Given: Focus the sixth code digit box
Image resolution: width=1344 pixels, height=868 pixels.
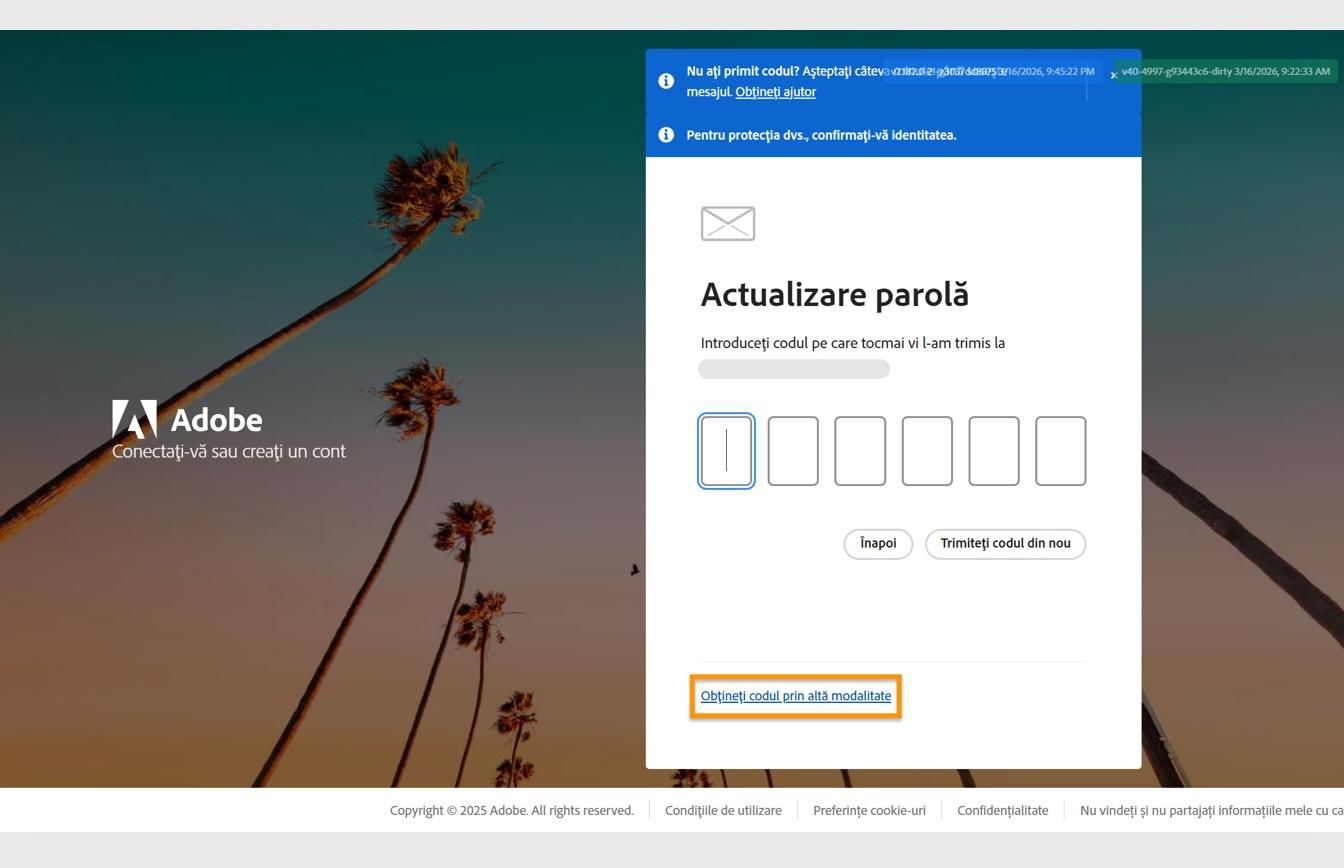Looking at the screenshot, I should [x=1061, y=451].
